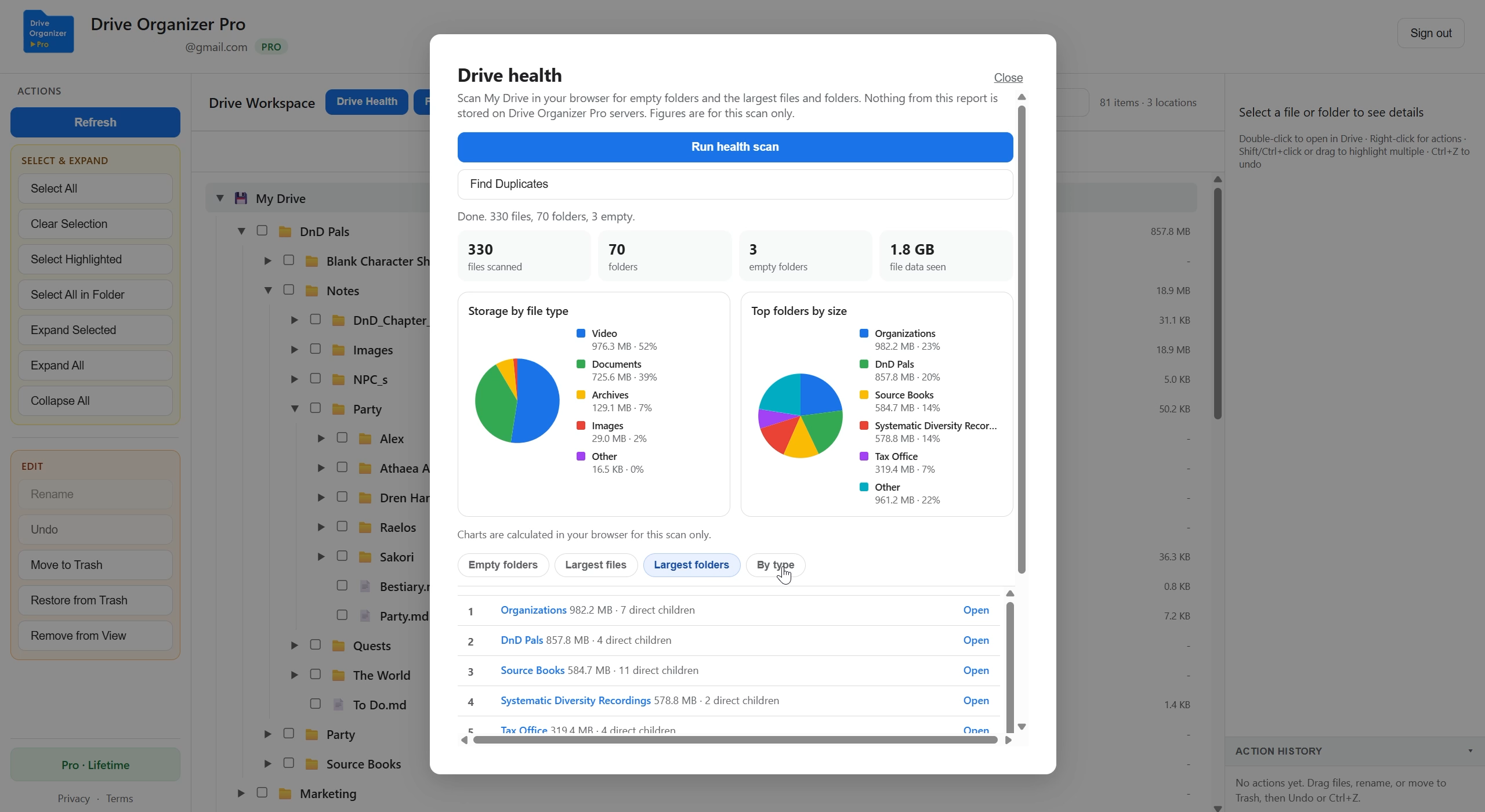Click the Sakori folder icon
Viewport: 1485px width, 812px height.
click(x=365, y=557)
